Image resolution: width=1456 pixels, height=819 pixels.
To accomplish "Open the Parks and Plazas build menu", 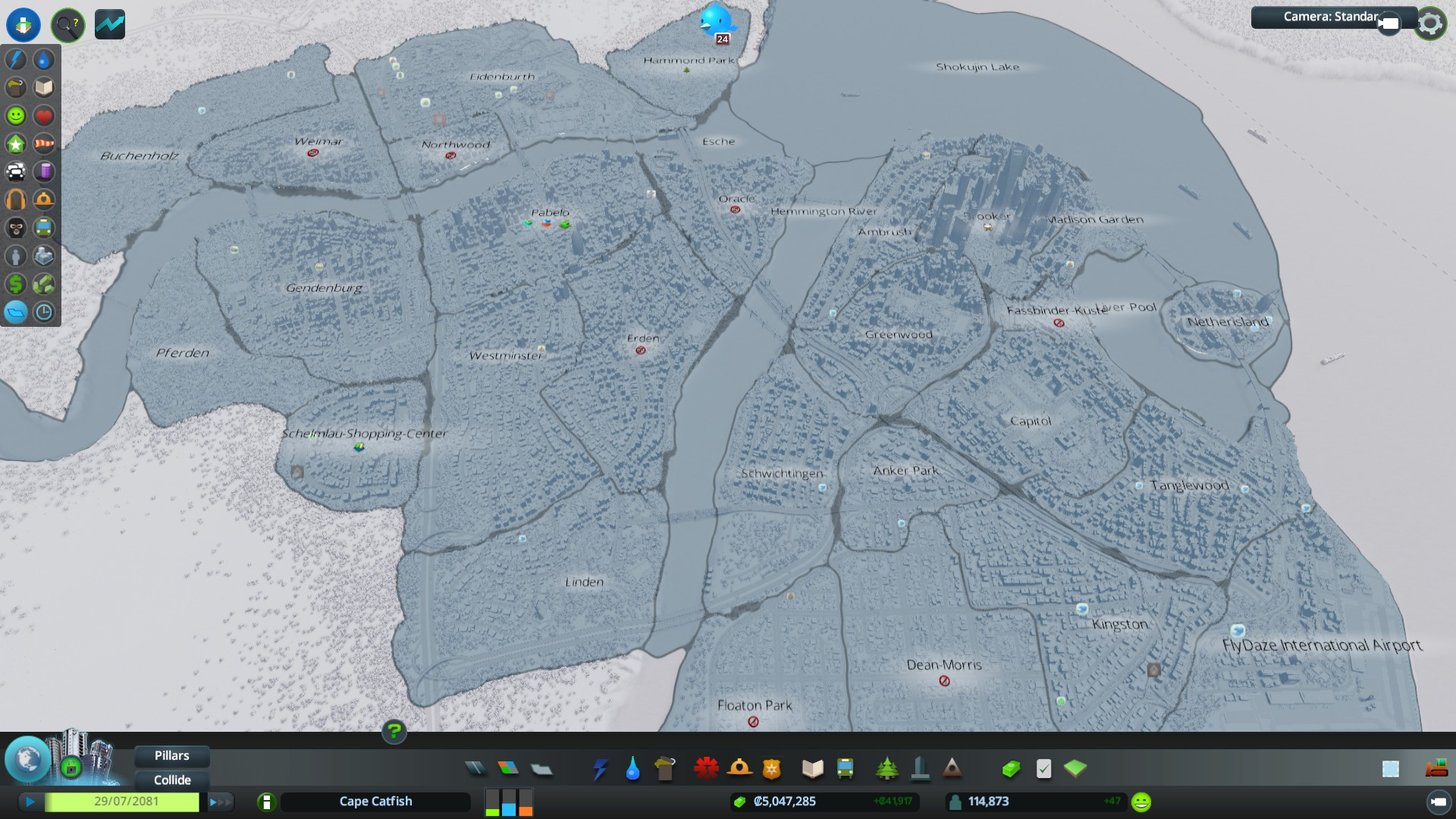I will (x=886, y=768).
